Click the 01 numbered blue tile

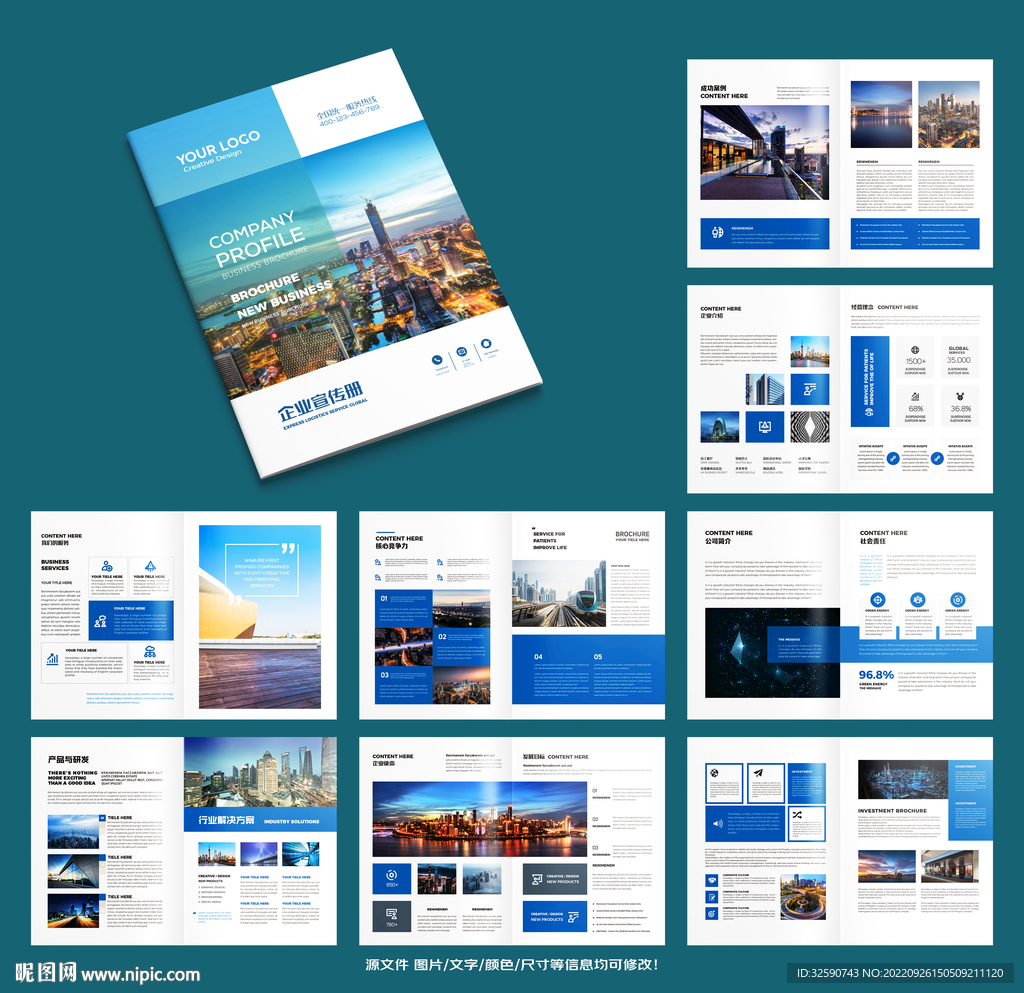pos(404,608)
